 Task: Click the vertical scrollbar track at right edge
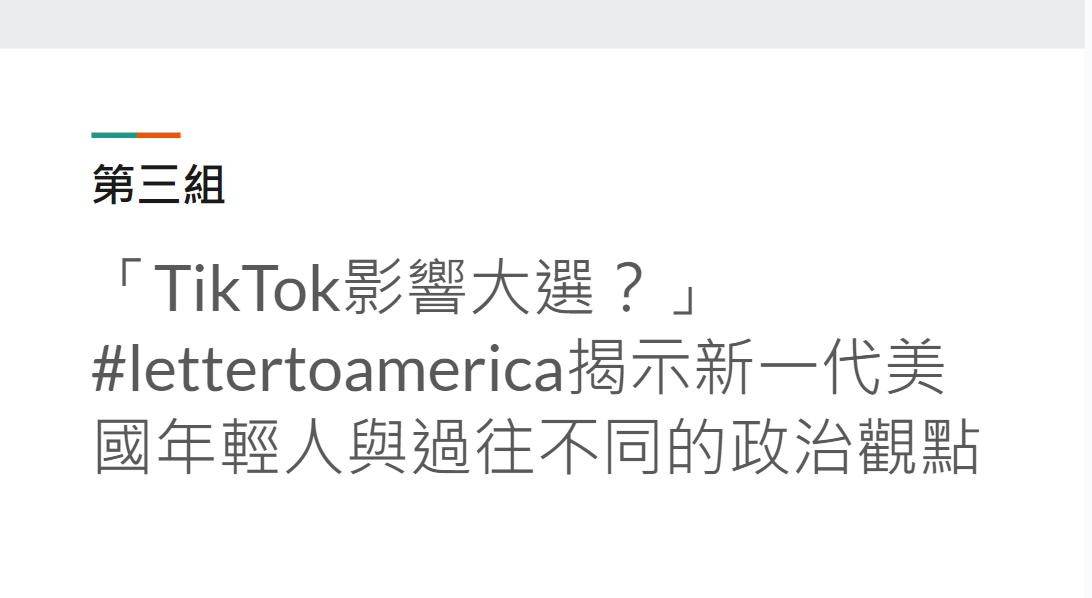[x=1088, y=299]
